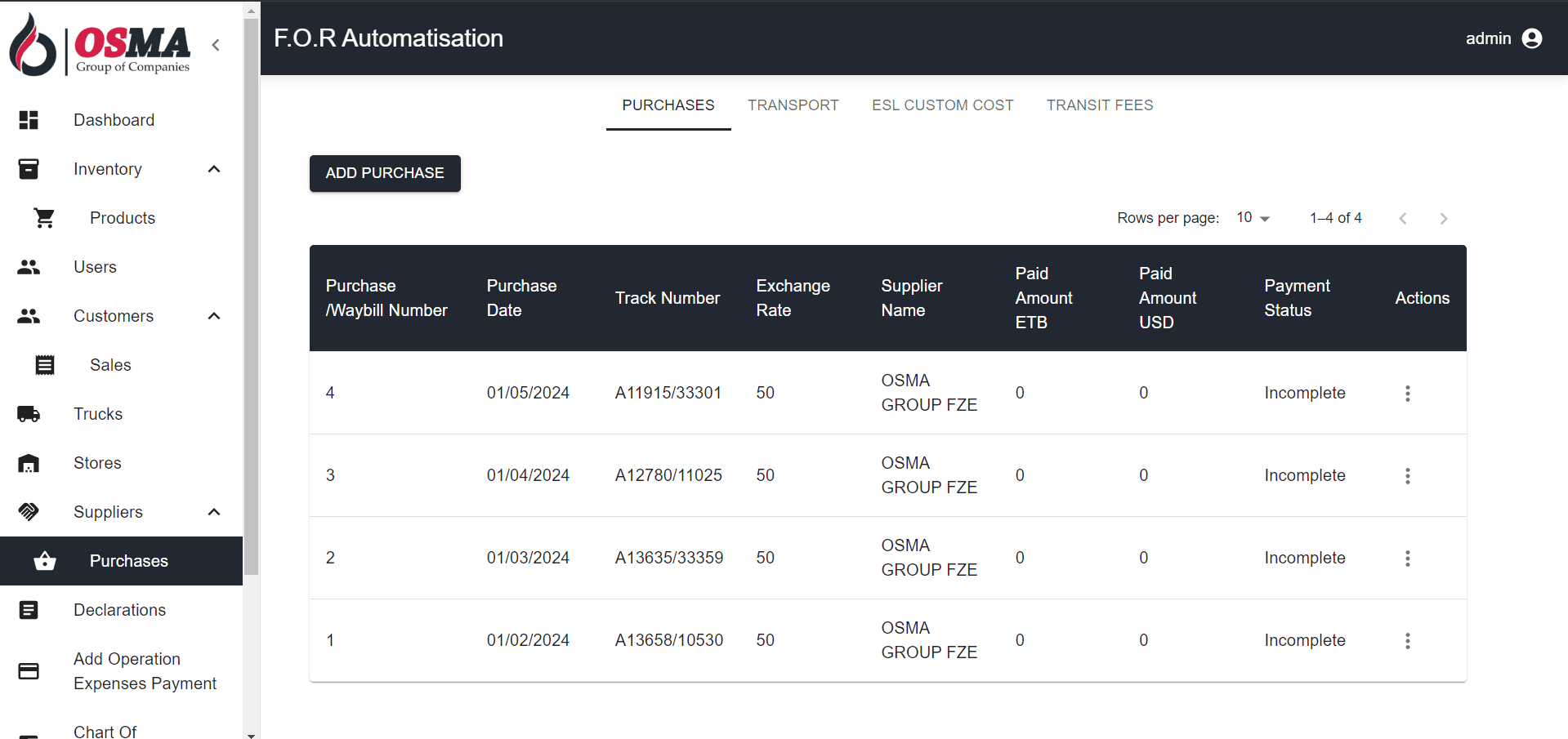Collapse the sidebar with the chevron arrow

click(x=215, y=45)
